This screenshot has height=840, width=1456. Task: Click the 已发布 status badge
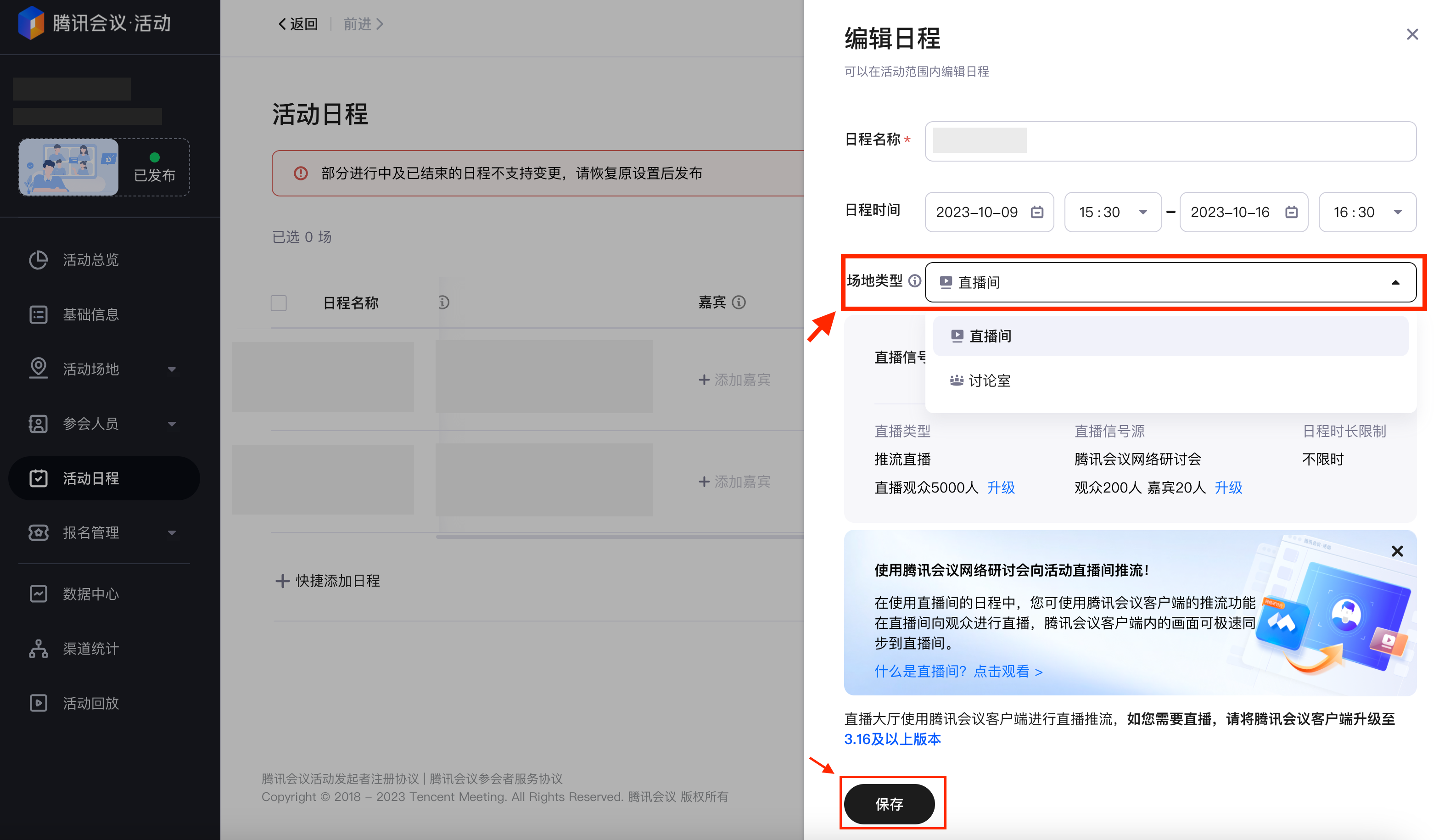(x=154, y=167)
